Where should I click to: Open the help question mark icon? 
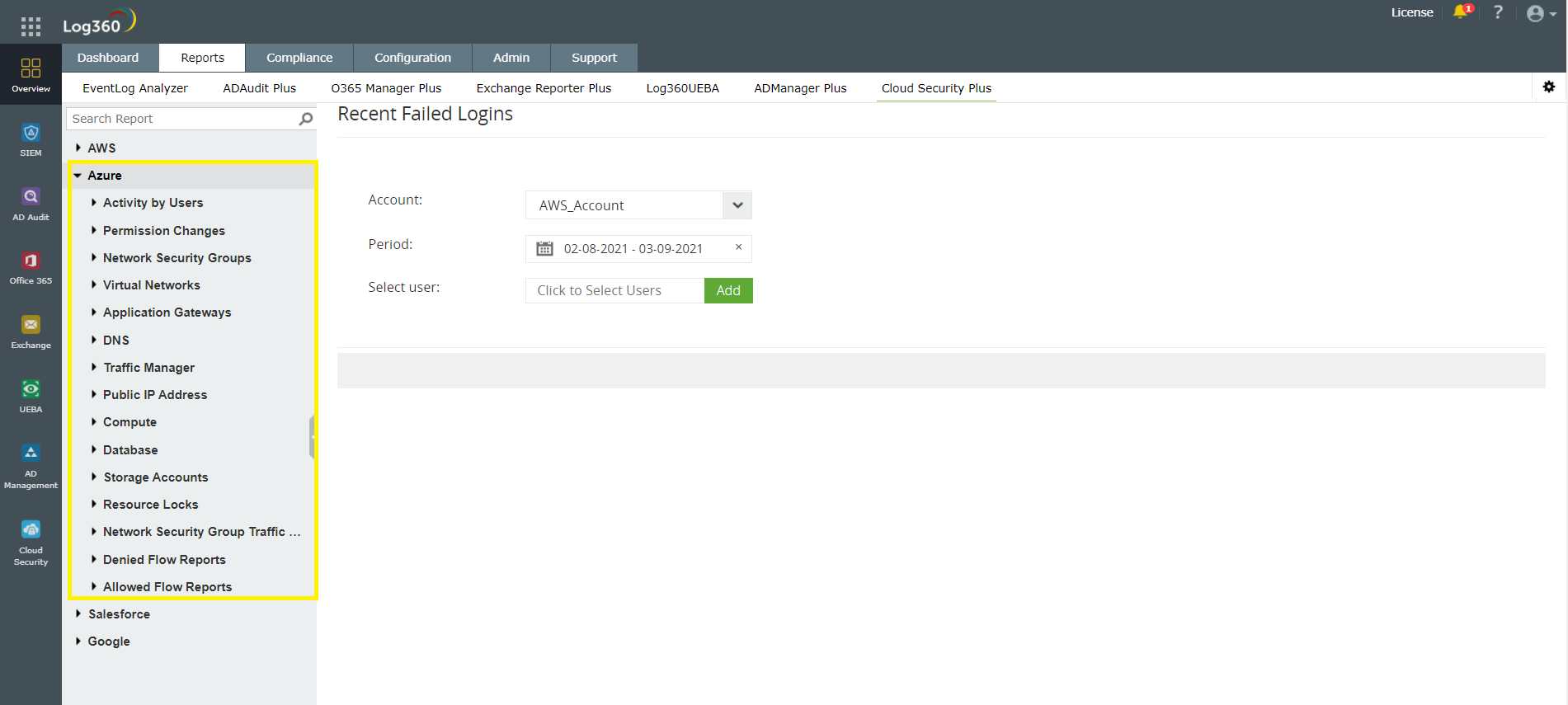click(x=1498, y=12)
